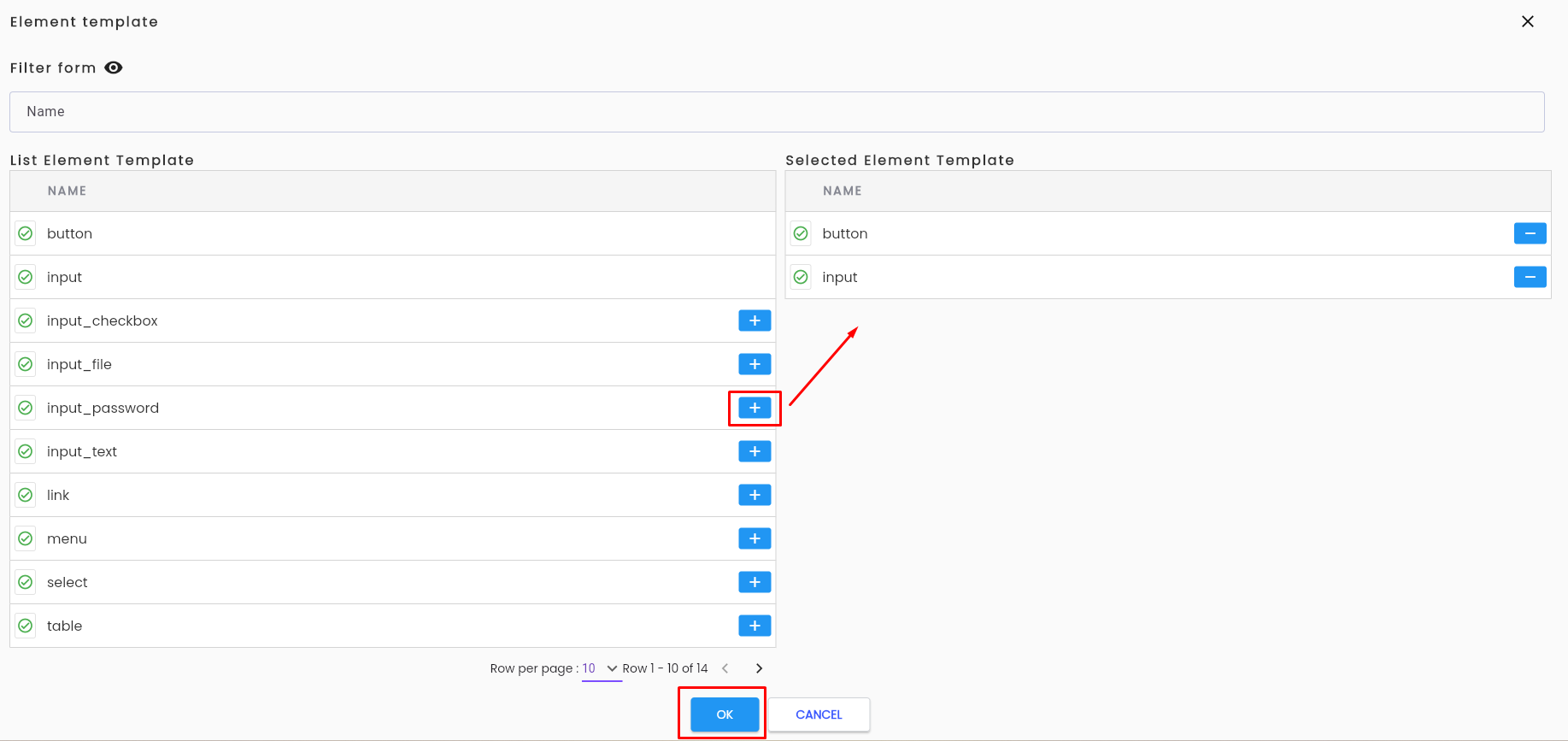Add input_checkbox using its plus button

click(755, 321)
